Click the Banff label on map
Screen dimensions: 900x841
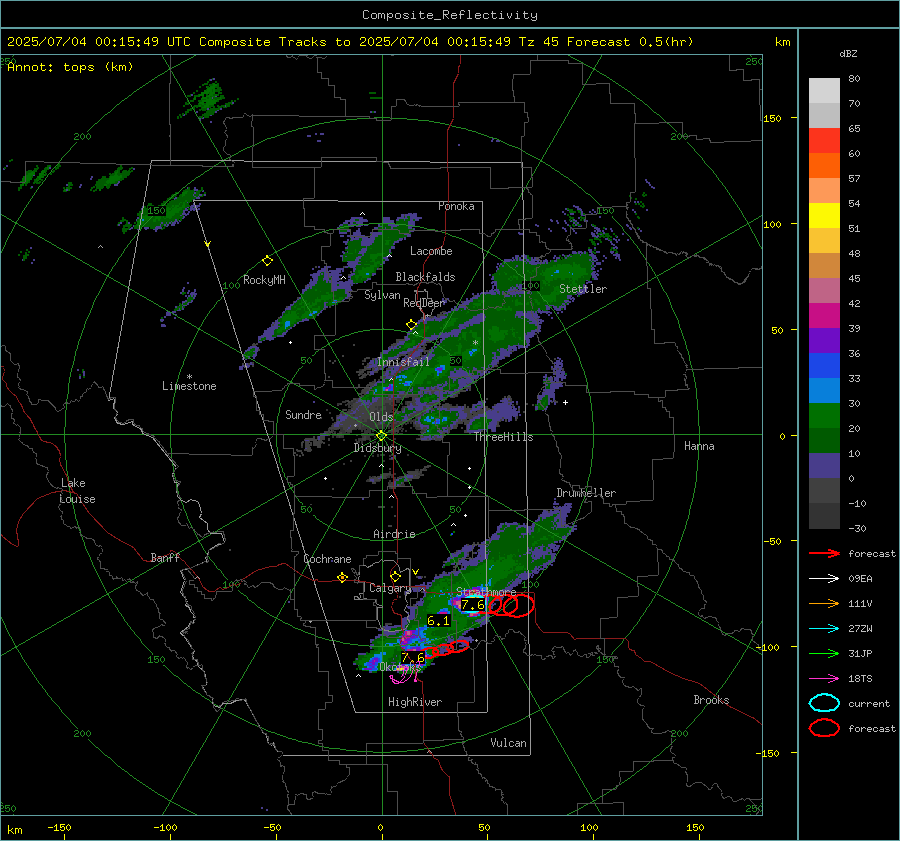coord(165,557)
